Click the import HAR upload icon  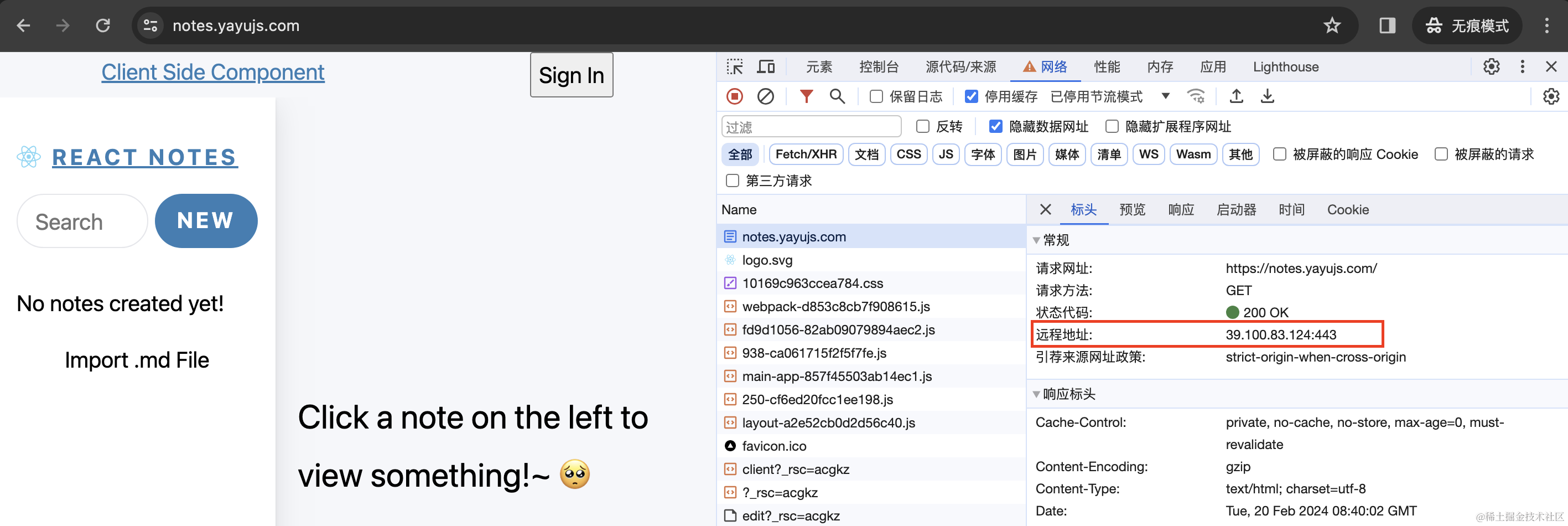(x=1235, y=96)
